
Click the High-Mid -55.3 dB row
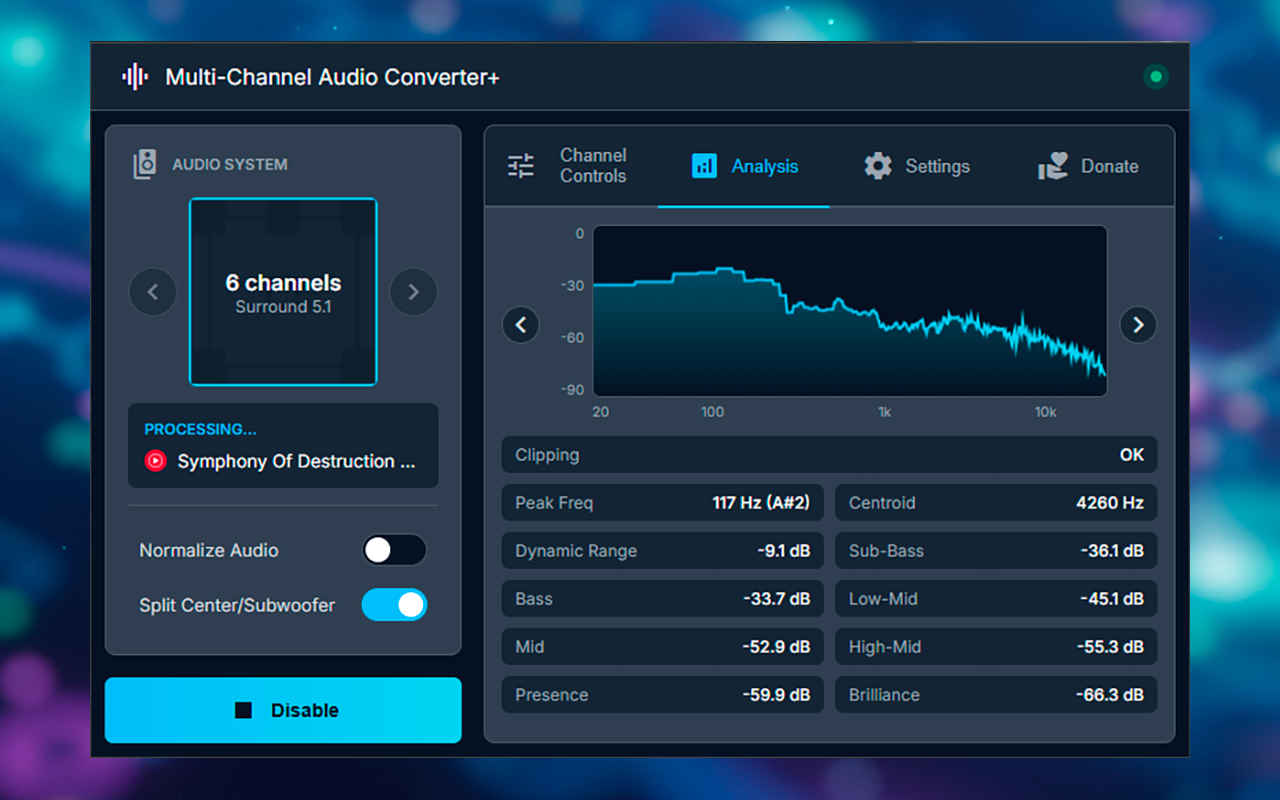pyautogui.click(x=996, y=647)
